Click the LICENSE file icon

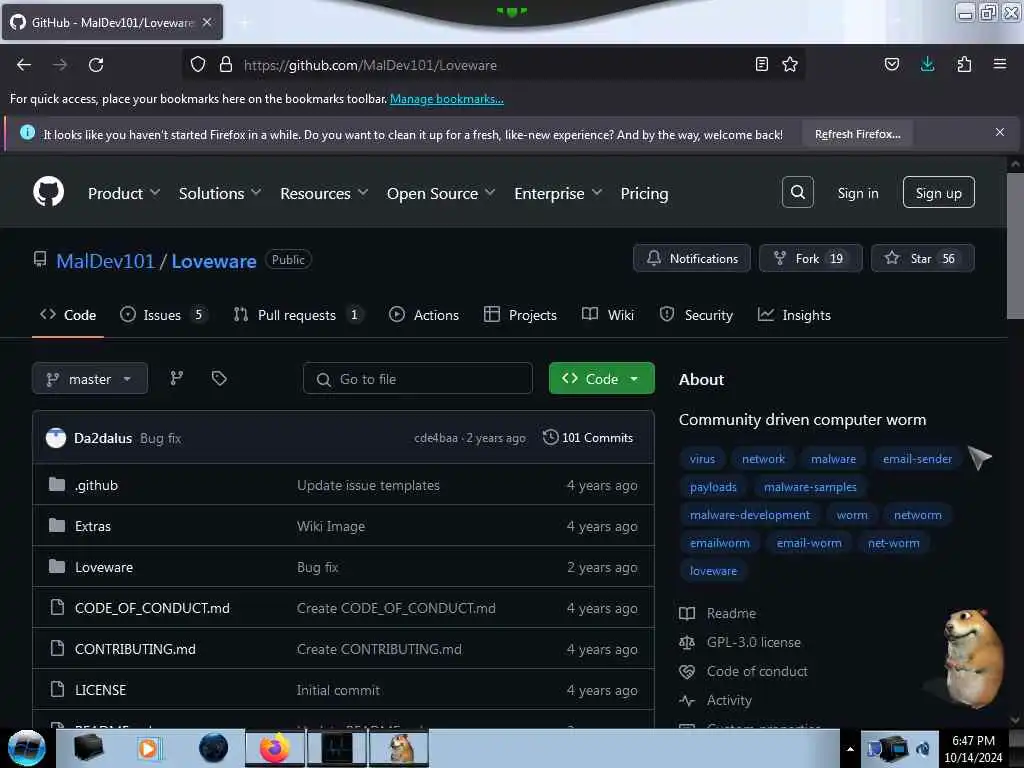pos(57,690)
